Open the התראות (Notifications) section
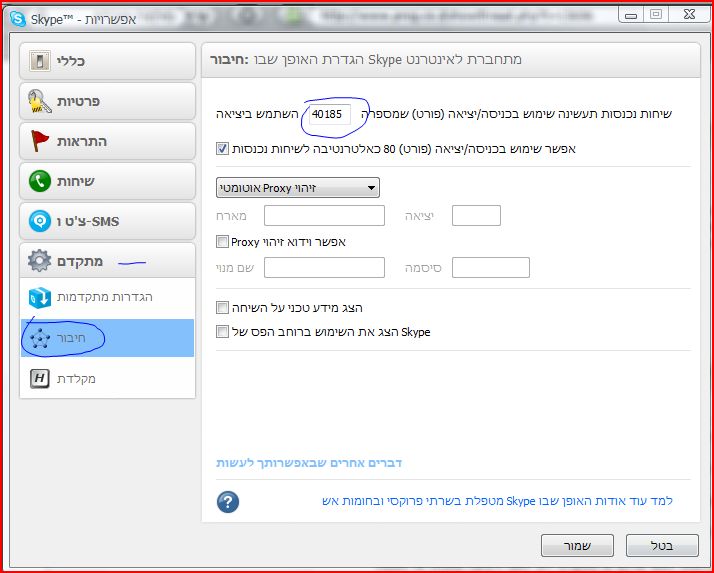This screenshot has height=573, width=714. tap(107, 141)
